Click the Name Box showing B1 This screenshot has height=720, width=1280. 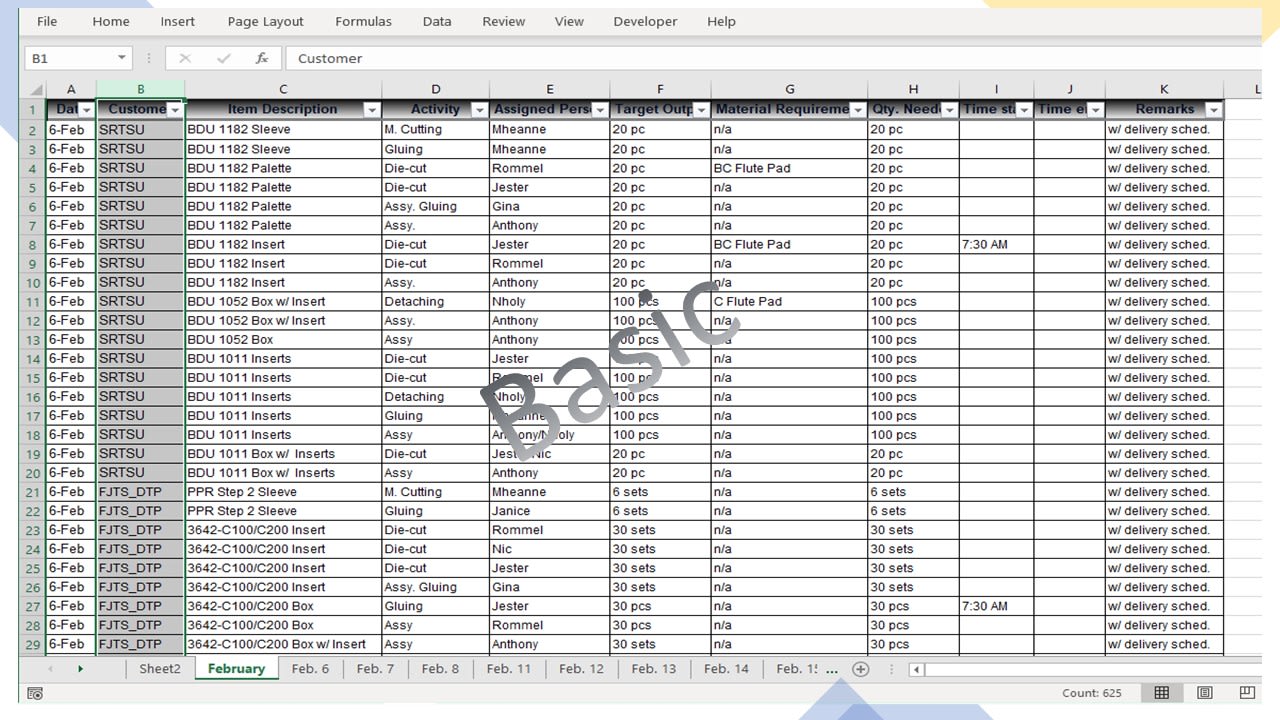(68, 58)
